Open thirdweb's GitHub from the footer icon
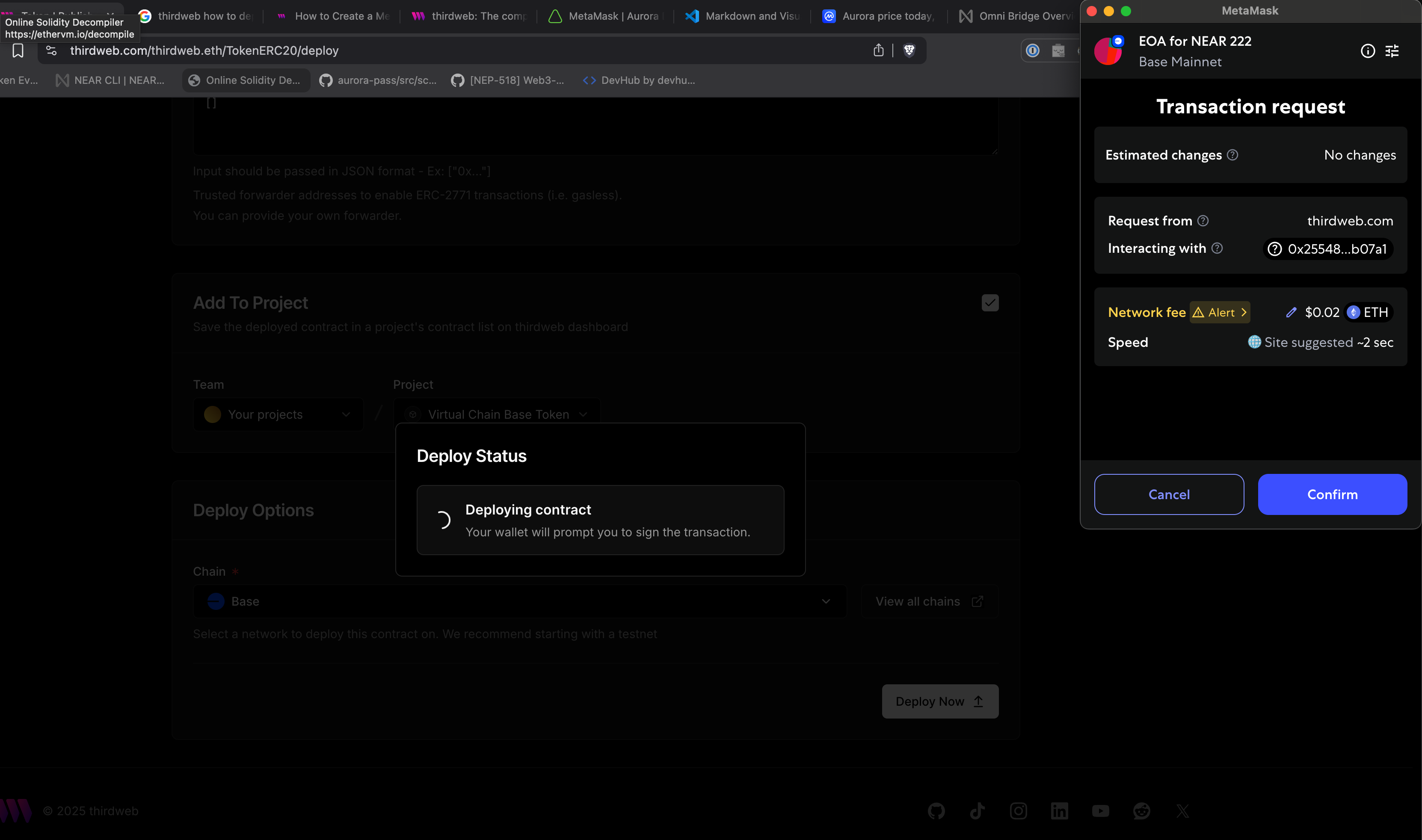 click(x=937, y=810)
